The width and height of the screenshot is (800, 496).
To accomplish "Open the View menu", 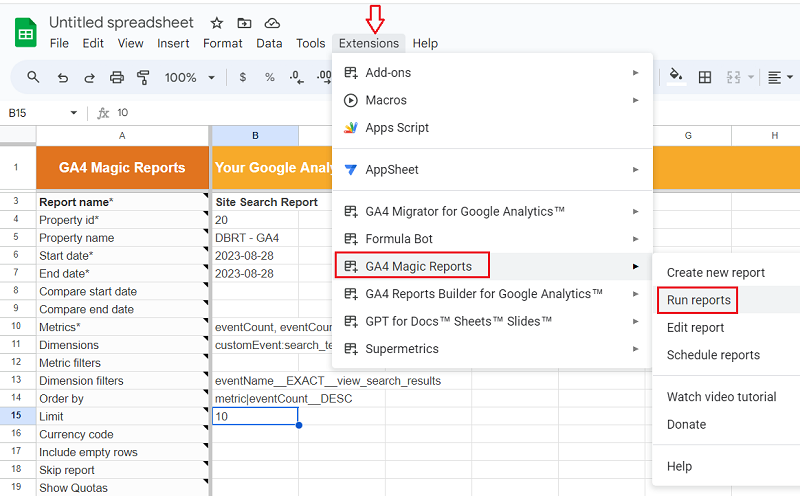I will [131, 43].
